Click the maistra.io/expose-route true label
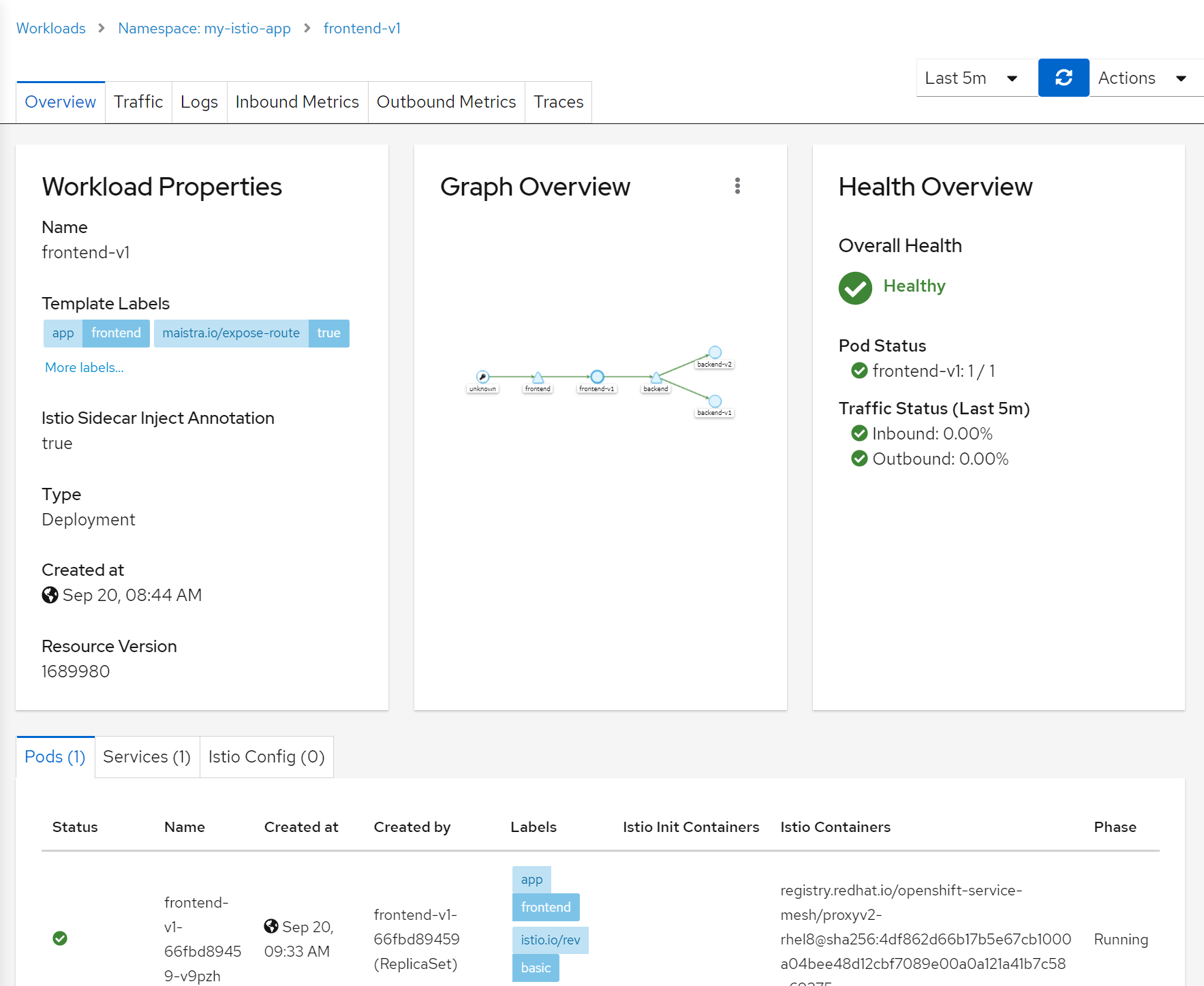 pos(251,333)
